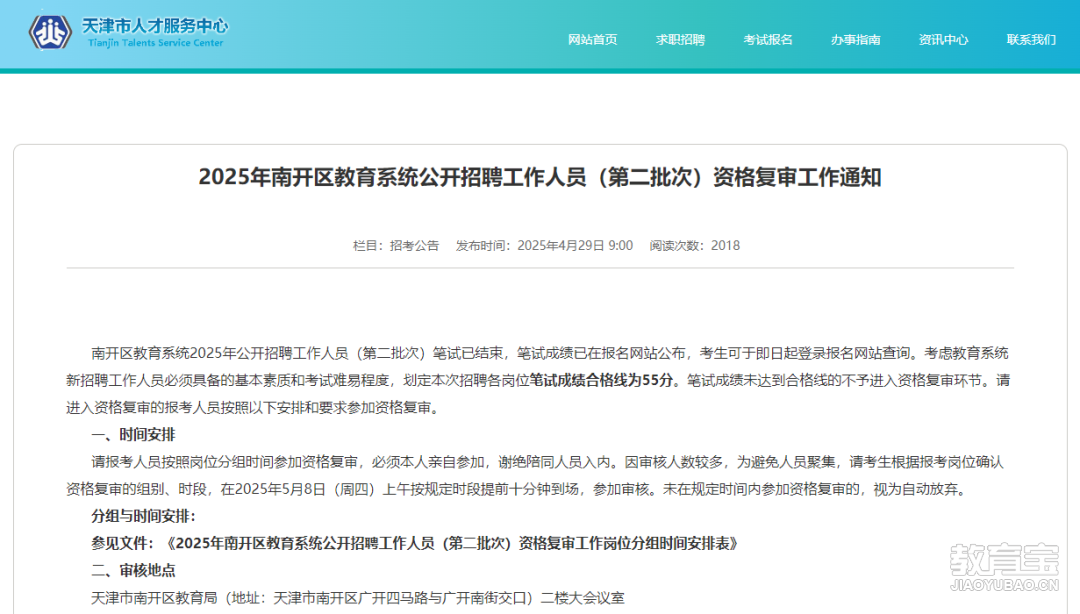Open the 求职招聘 menu item

coord(680,40)
